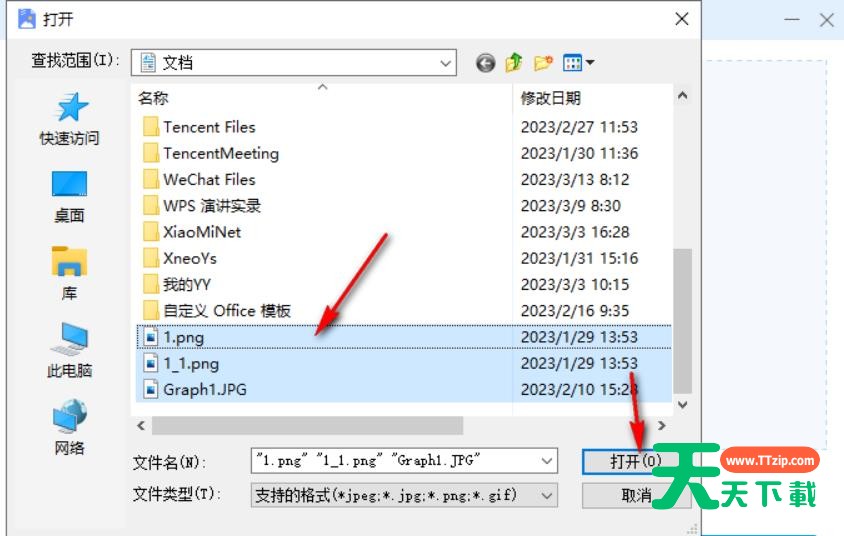Click the vertical scrollbar down arrow
This screenshot has height=536, width=844.
(x=683, y=405)
